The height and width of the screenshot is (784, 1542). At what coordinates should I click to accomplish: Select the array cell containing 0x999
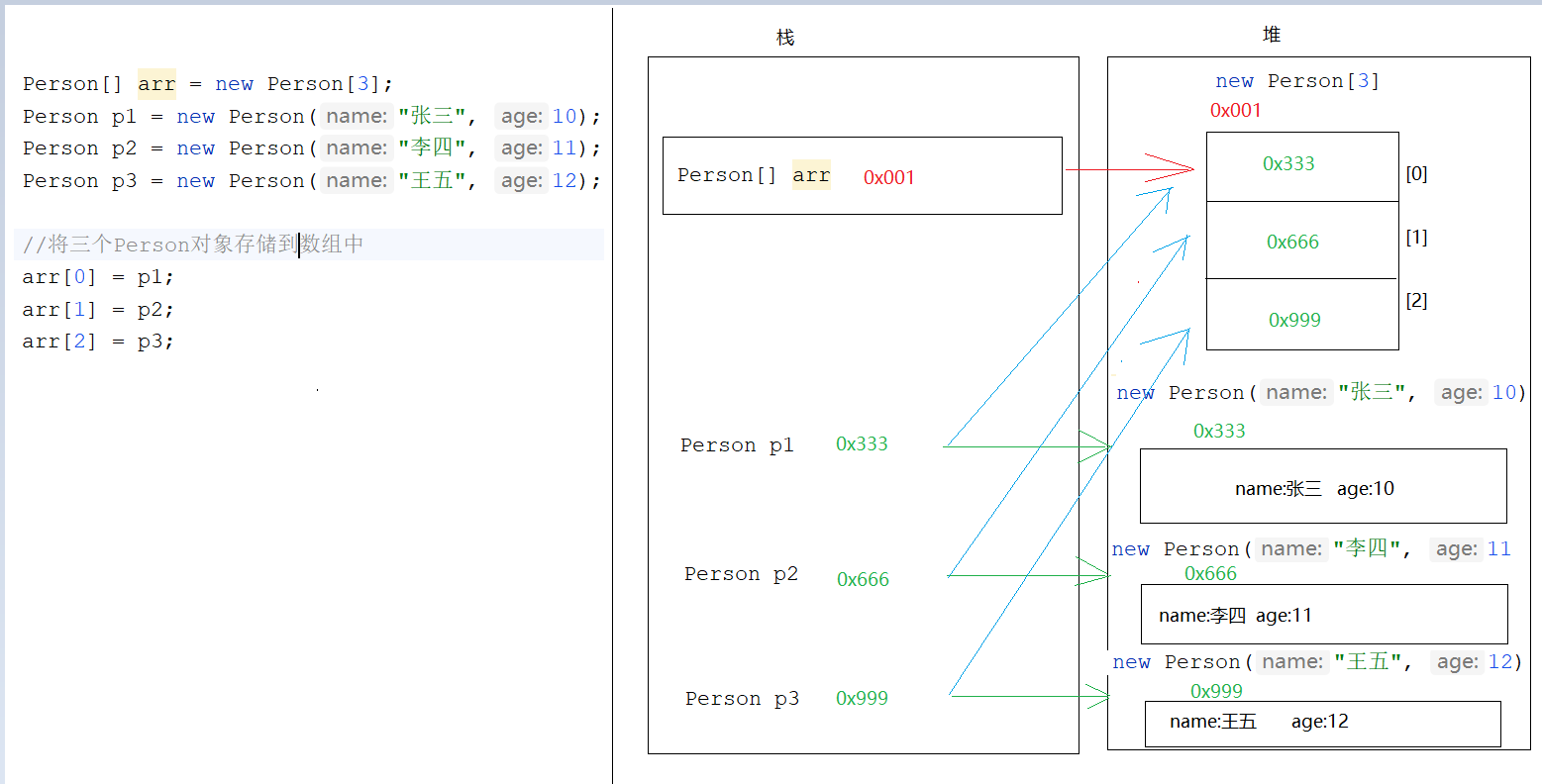pos(1301,317)
